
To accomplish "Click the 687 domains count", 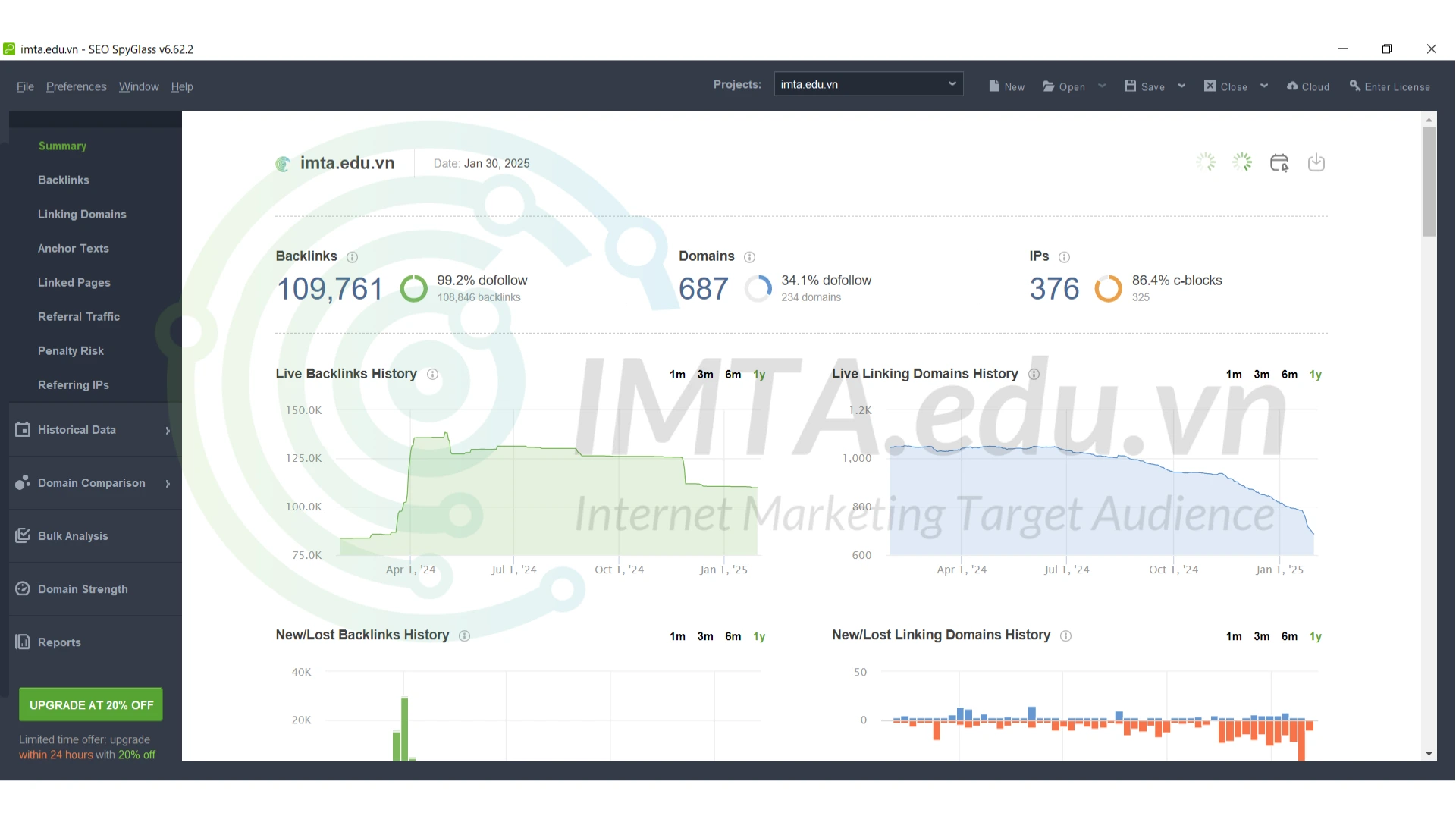I will (x=704, y=289).
